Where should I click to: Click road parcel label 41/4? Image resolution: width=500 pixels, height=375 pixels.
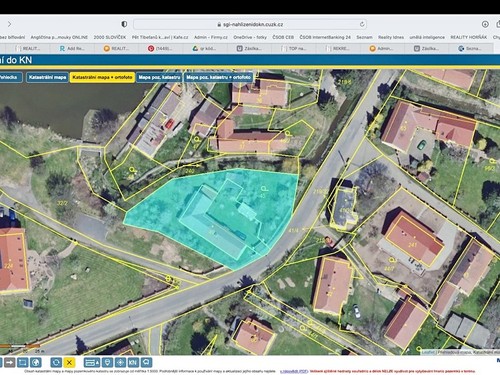click(294, 230)
